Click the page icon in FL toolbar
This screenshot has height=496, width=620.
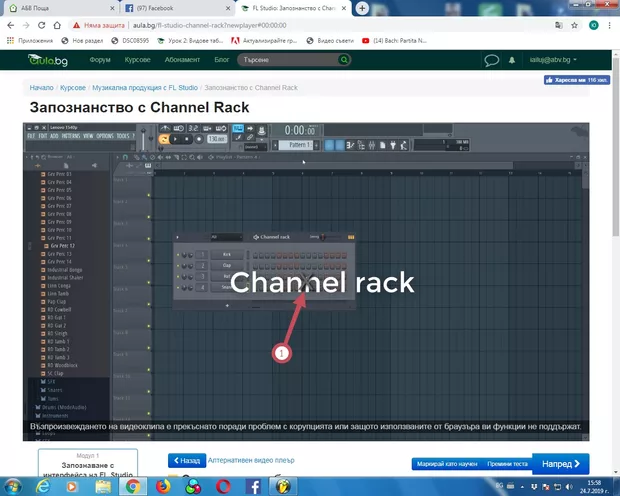pyautogui.click(x=382, y=145)
